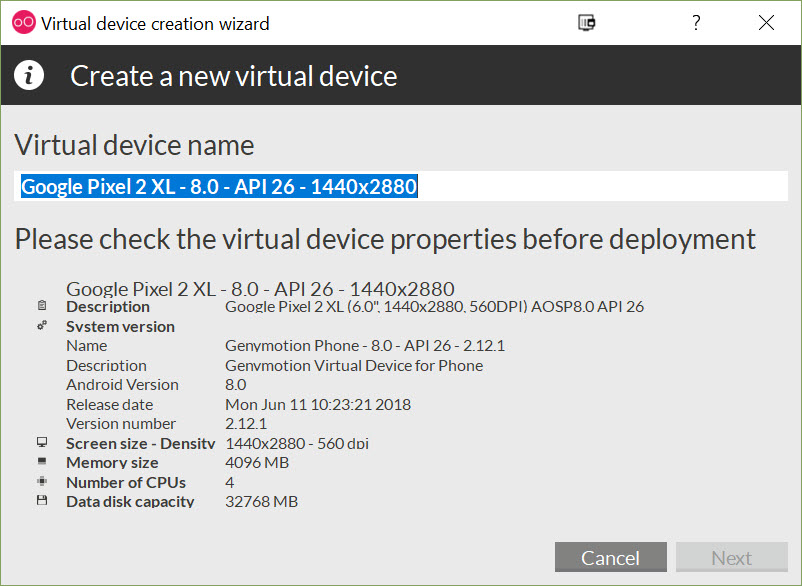Click 'Genymotion Virtual Device for Phone' text
The width and height of the screenshot is (802, 586).
point(354,366)
